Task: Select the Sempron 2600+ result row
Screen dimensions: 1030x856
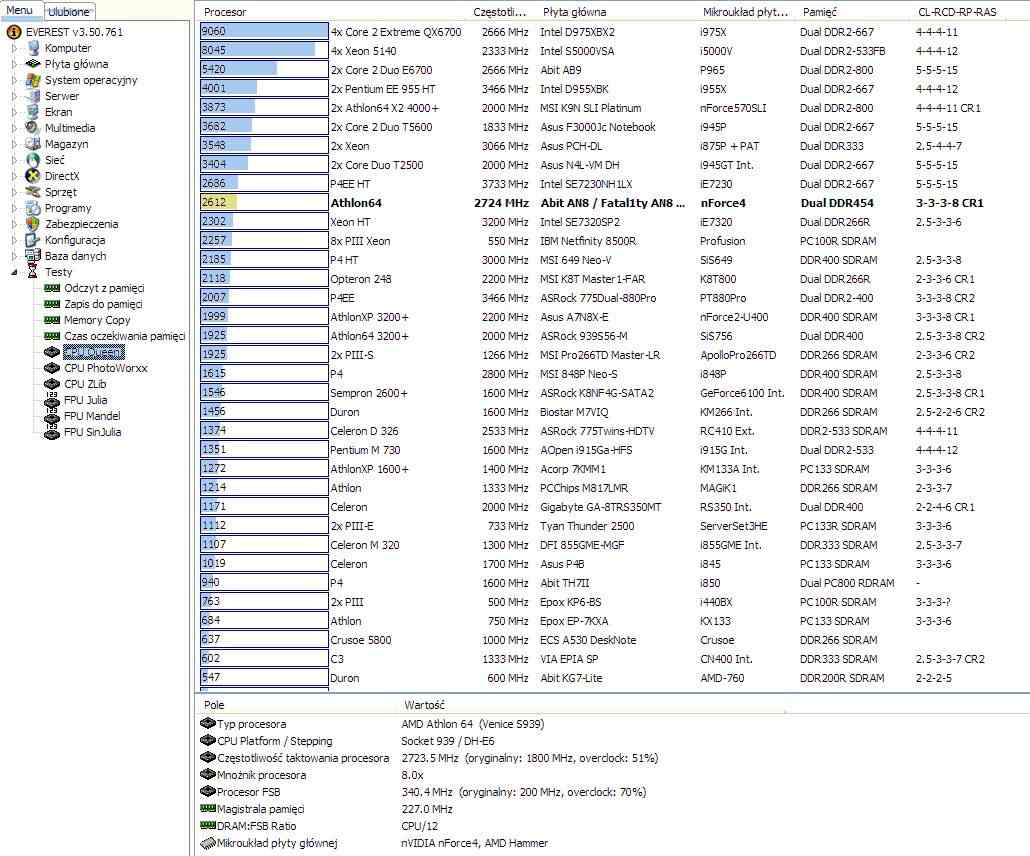Action: point(611,393)
